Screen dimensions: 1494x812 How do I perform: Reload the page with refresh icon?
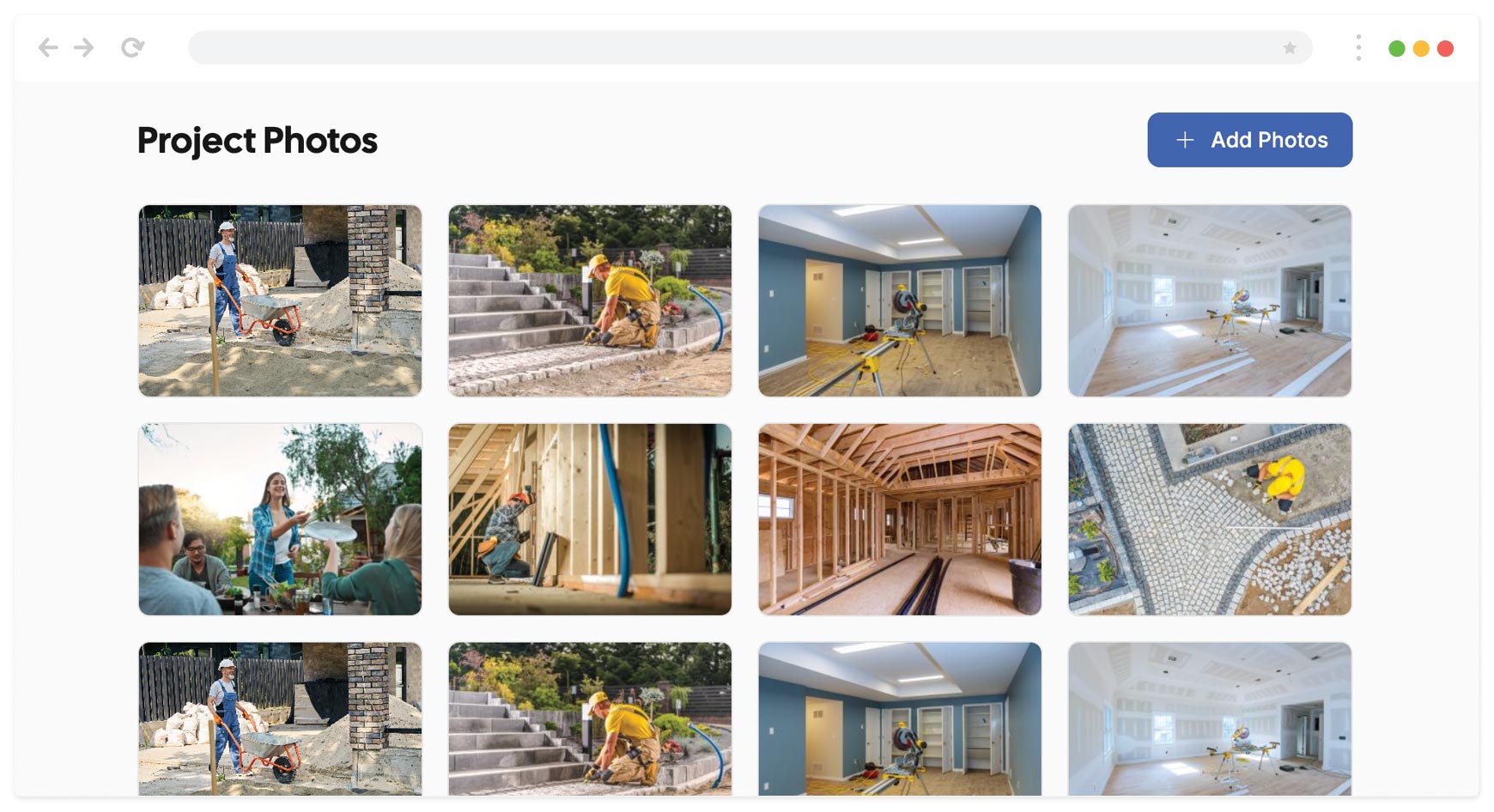click(132, 47)
